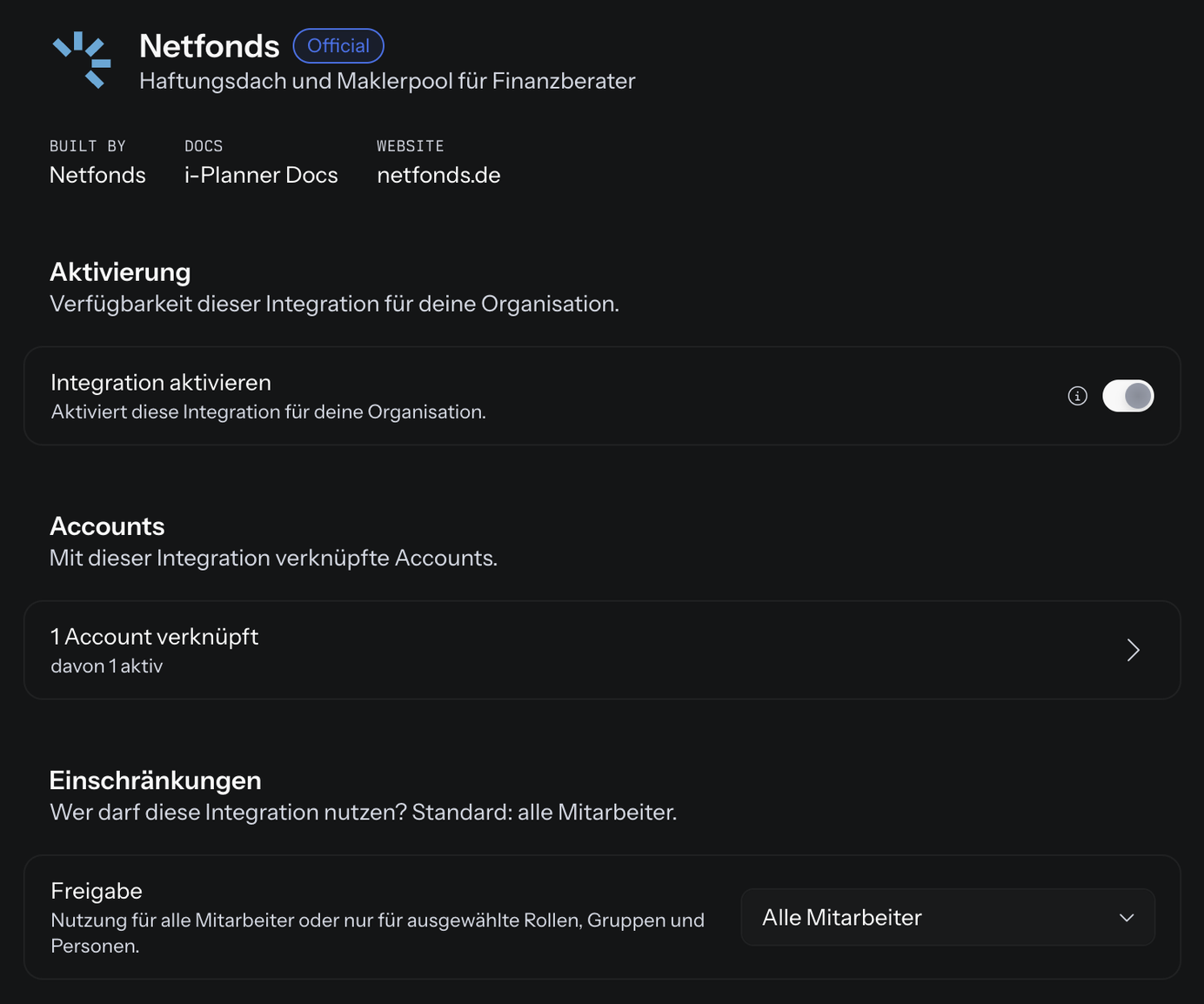Click the Accounts section heading
This screenshot has width=1204, height=1004.
pos(107,526)
